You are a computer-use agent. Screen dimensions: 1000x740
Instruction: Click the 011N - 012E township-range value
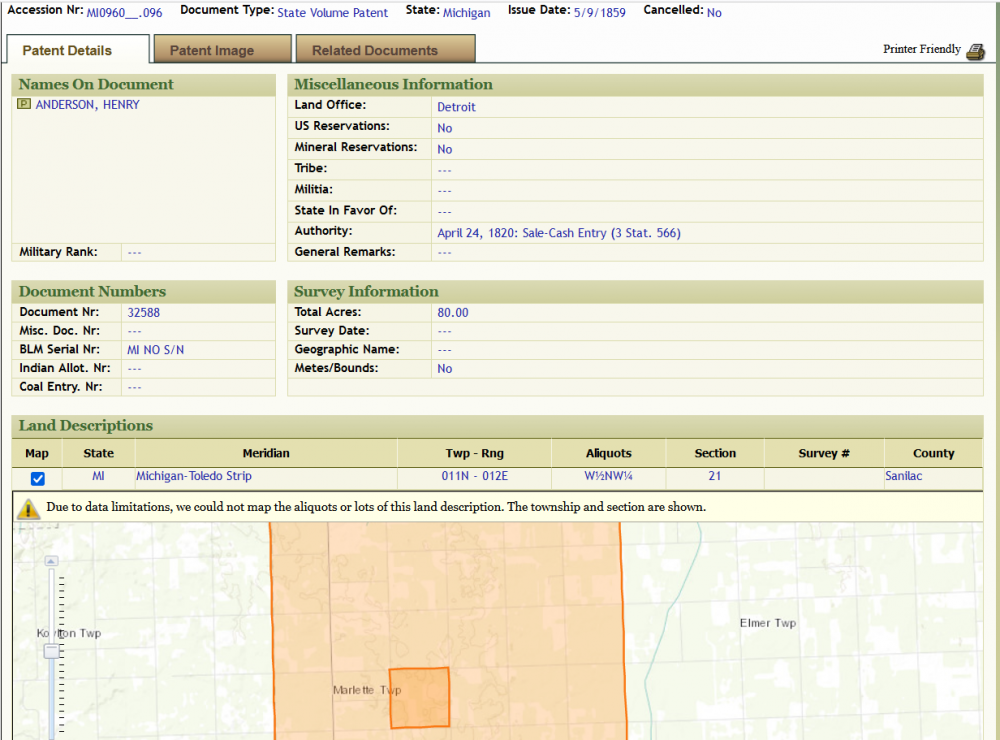(474, 477)
